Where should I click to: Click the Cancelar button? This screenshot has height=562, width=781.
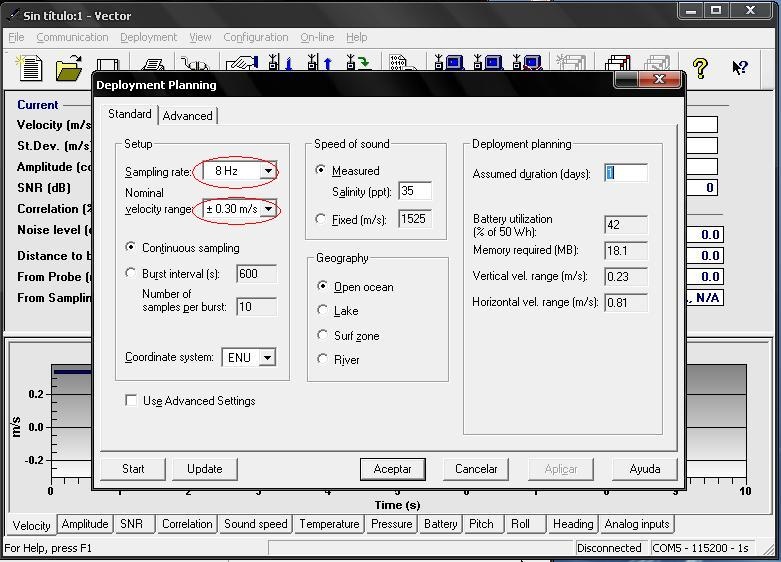coord(476,469)
